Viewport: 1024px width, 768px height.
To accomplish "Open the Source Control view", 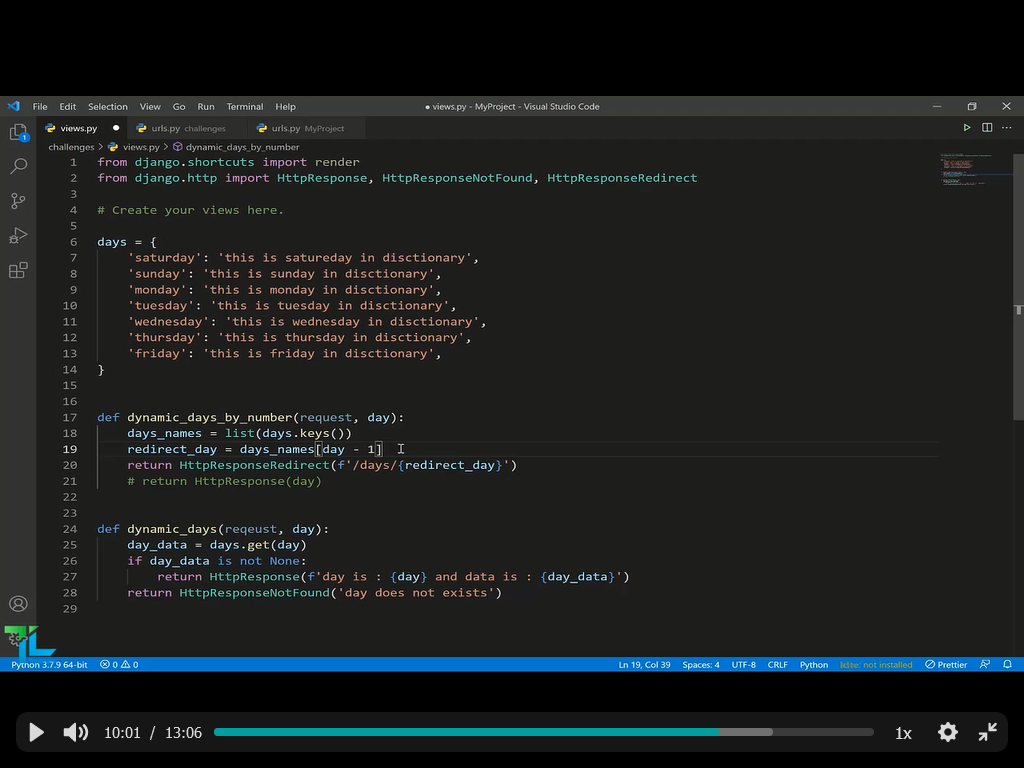I will click(18, 201).
